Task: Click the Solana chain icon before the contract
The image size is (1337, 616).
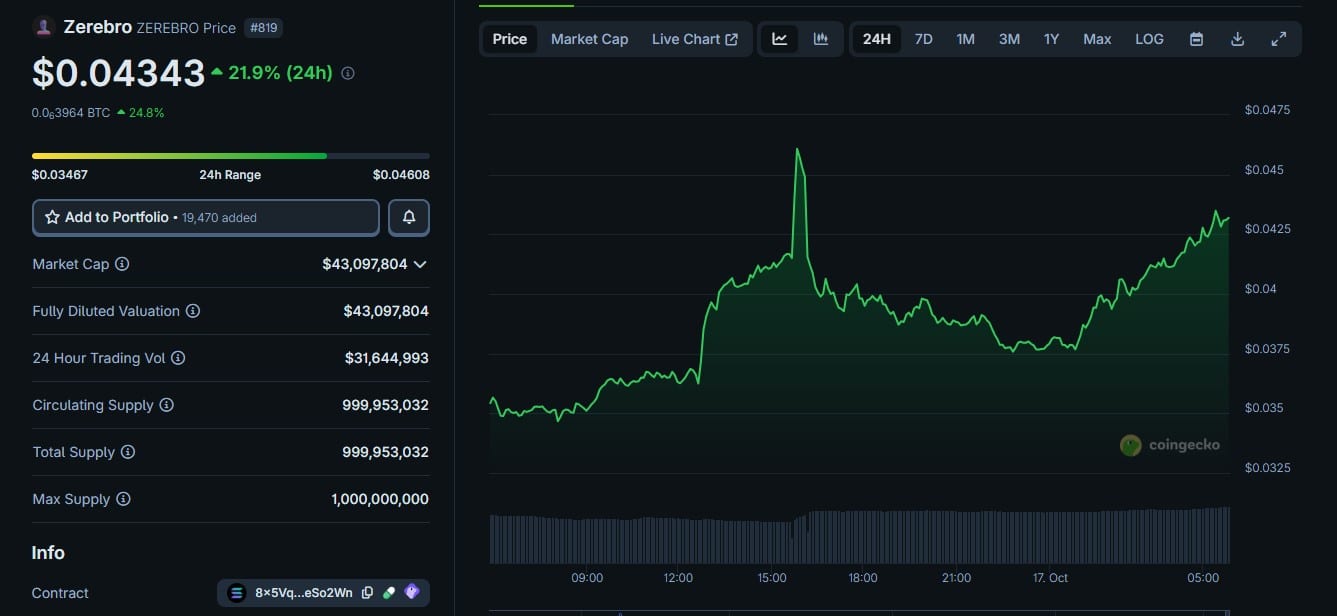Action: pyautogui.click(x=235, y=592)
